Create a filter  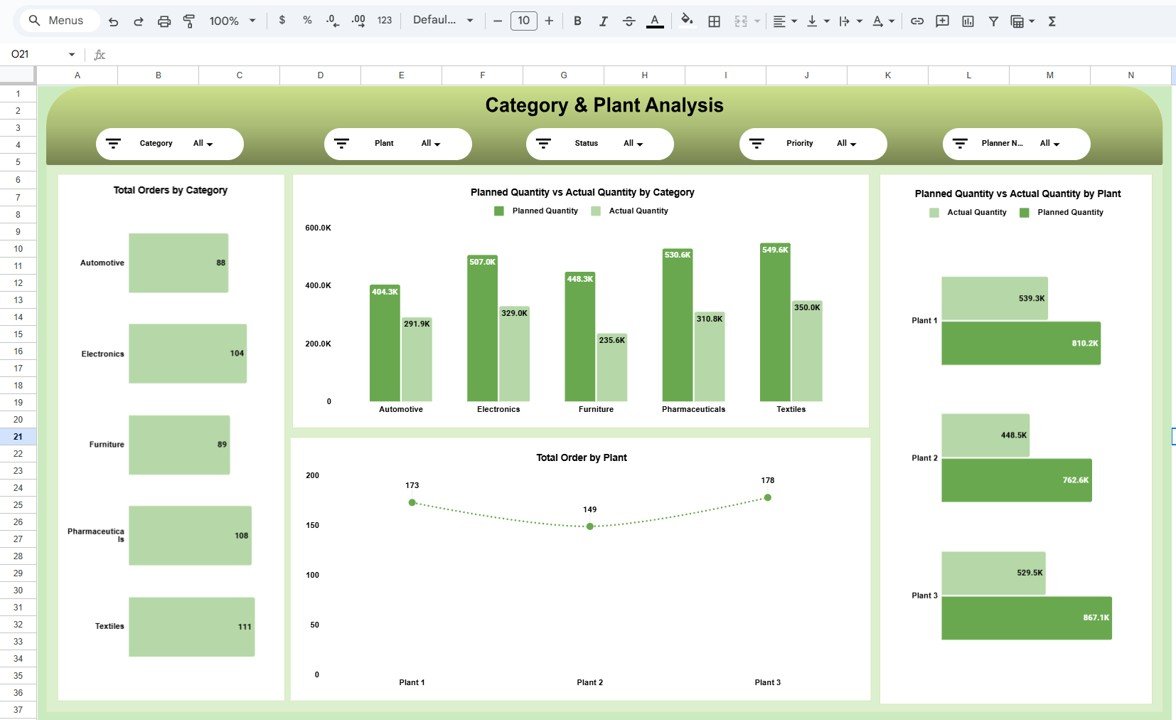tap(993, 20)
